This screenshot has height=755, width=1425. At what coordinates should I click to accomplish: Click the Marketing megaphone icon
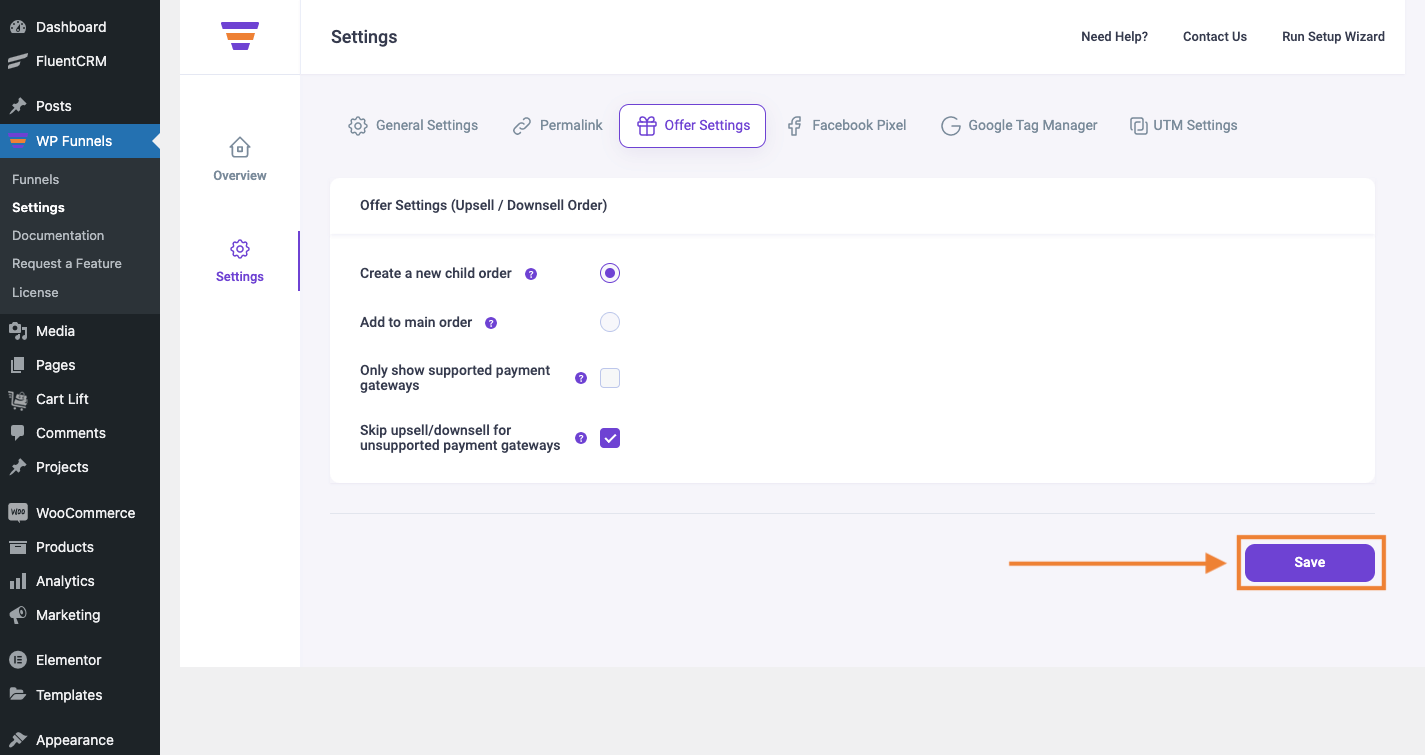pyautogui.click(x=18, y=615)
